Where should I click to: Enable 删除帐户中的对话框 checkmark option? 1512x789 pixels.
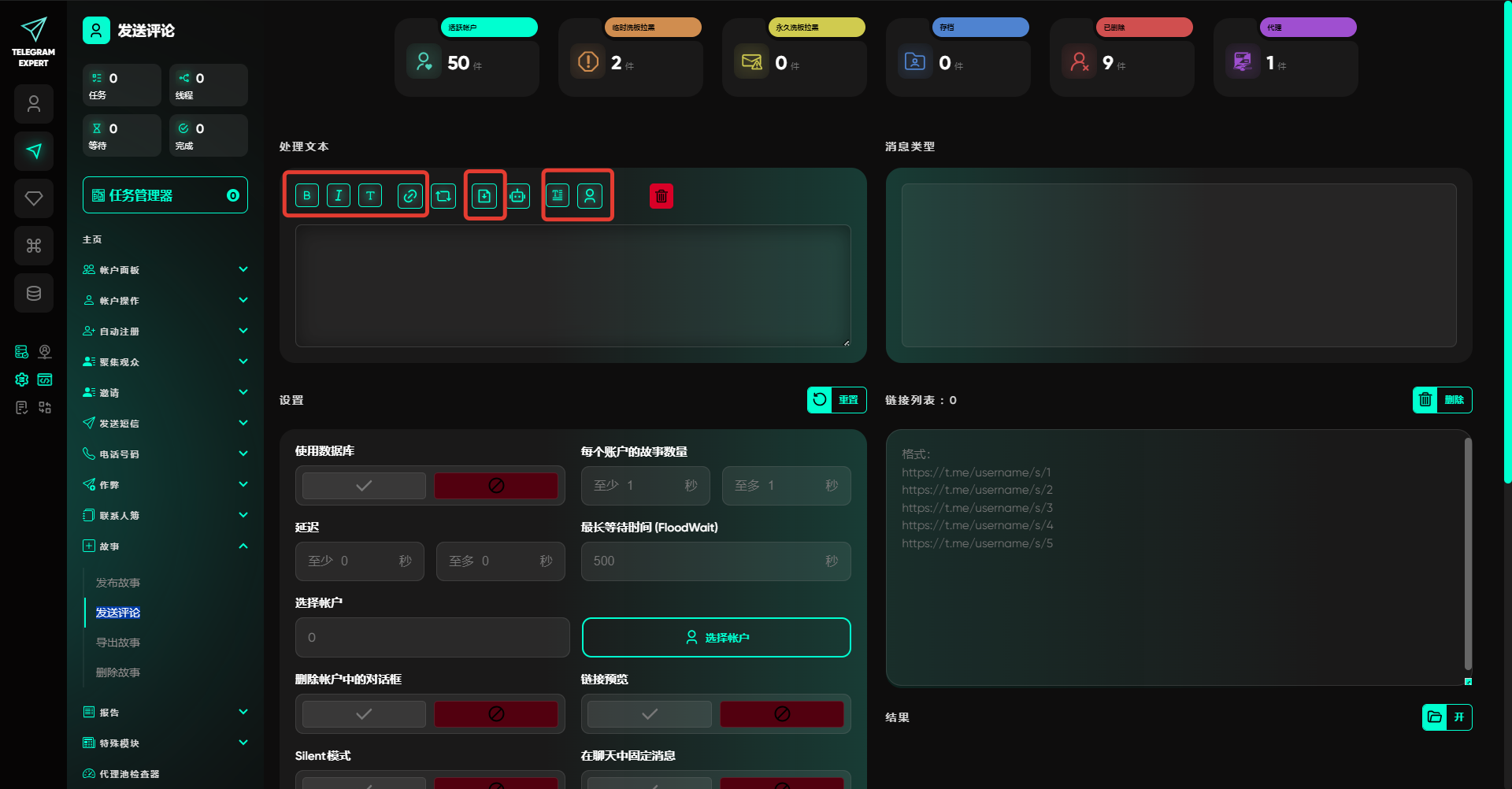364,714
